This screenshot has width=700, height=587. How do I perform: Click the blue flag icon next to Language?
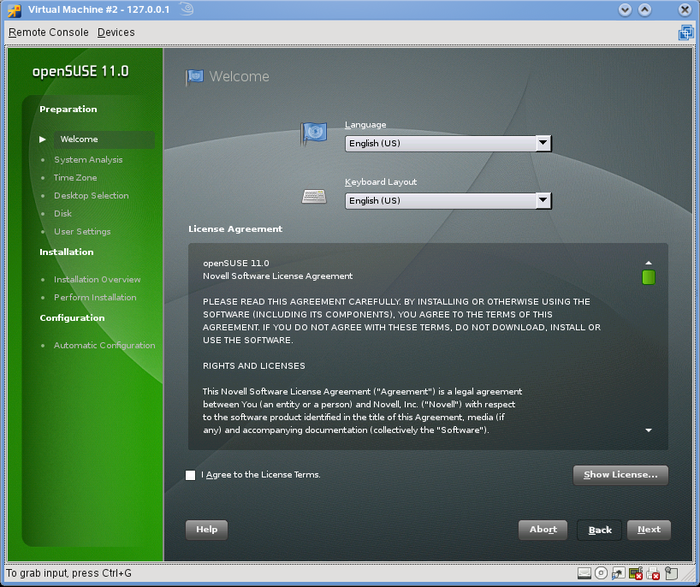click(314, 134)
